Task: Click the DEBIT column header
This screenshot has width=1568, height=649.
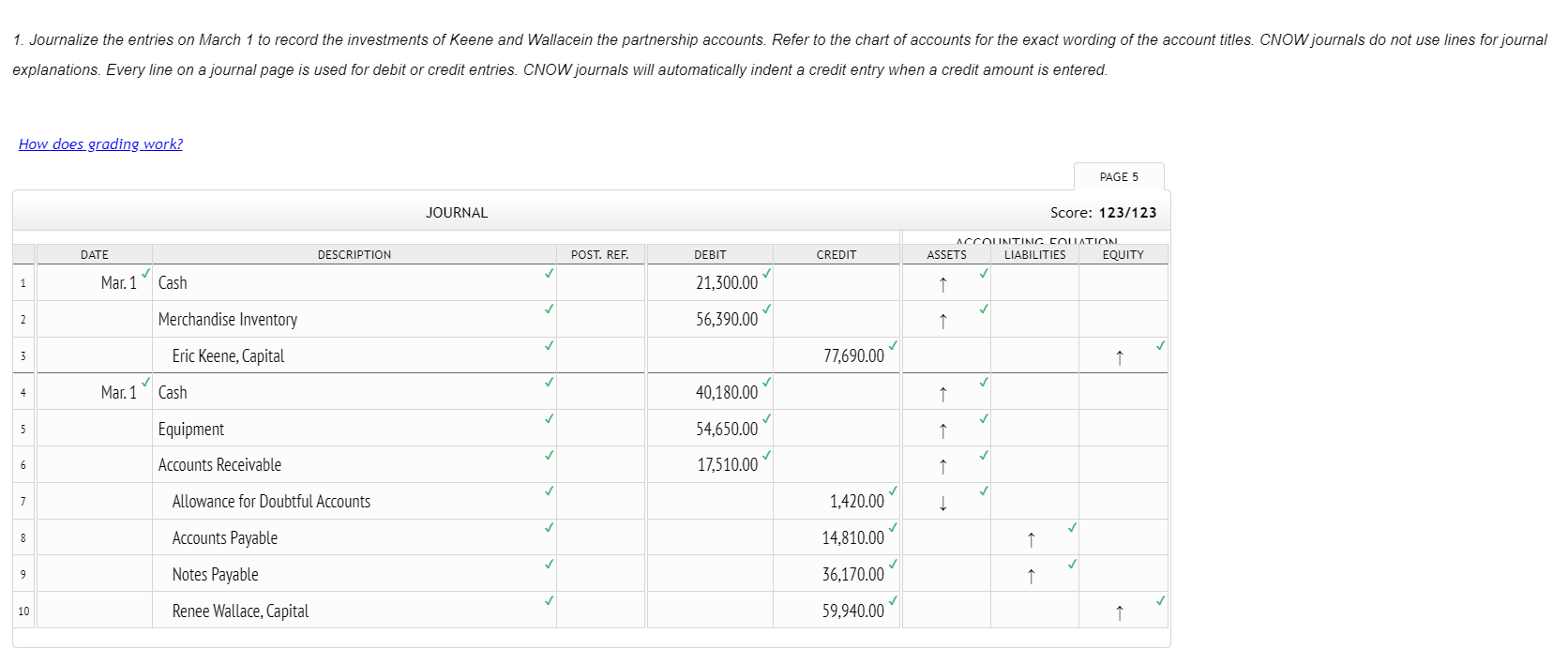Action: [x=710, y=254]
